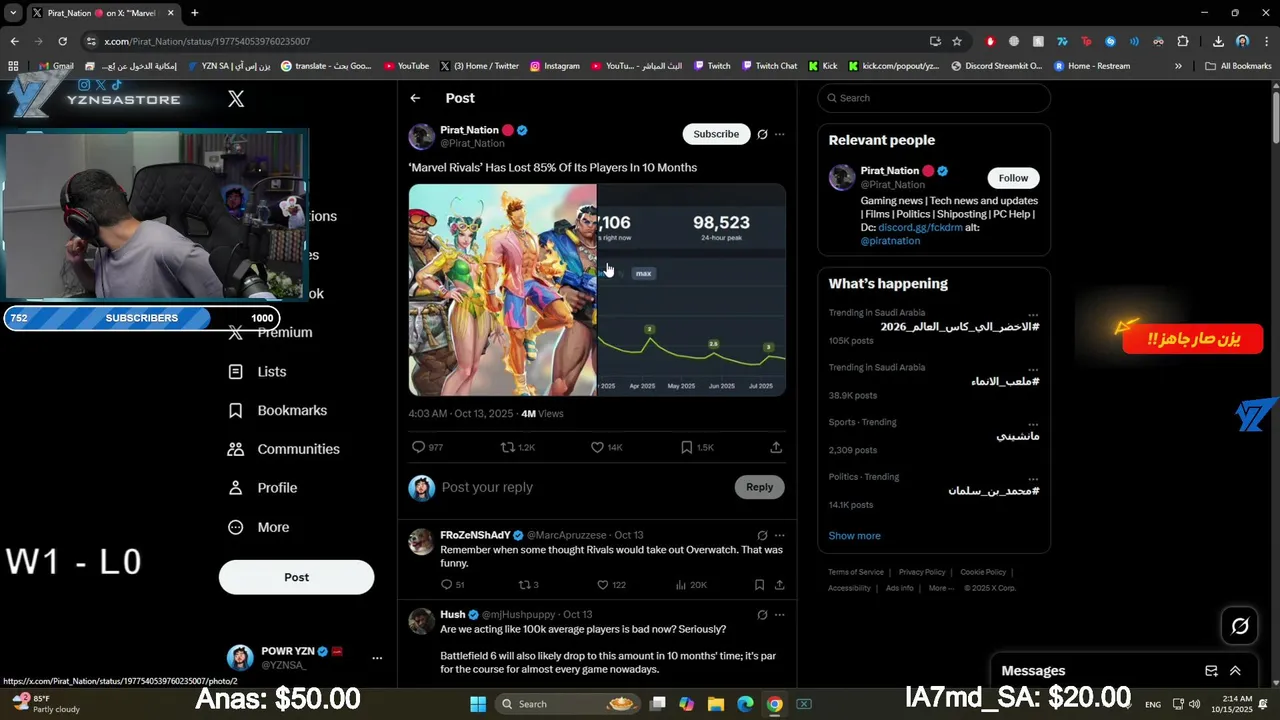
Task: Open Privacy Policy link
Action: (922, 572)
